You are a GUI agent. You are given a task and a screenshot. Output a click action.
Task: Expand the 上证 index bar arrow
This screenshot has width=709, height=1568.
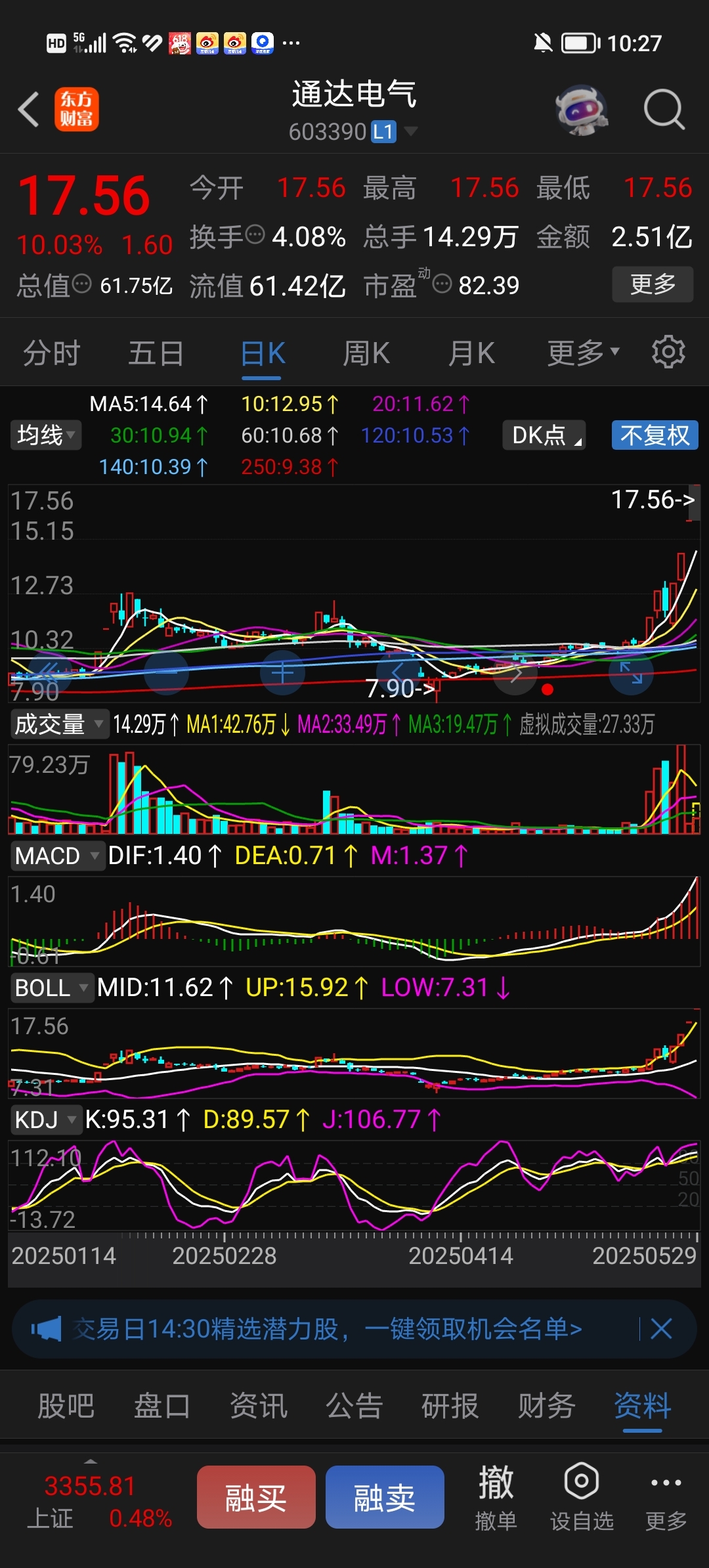pos(91,1461)
